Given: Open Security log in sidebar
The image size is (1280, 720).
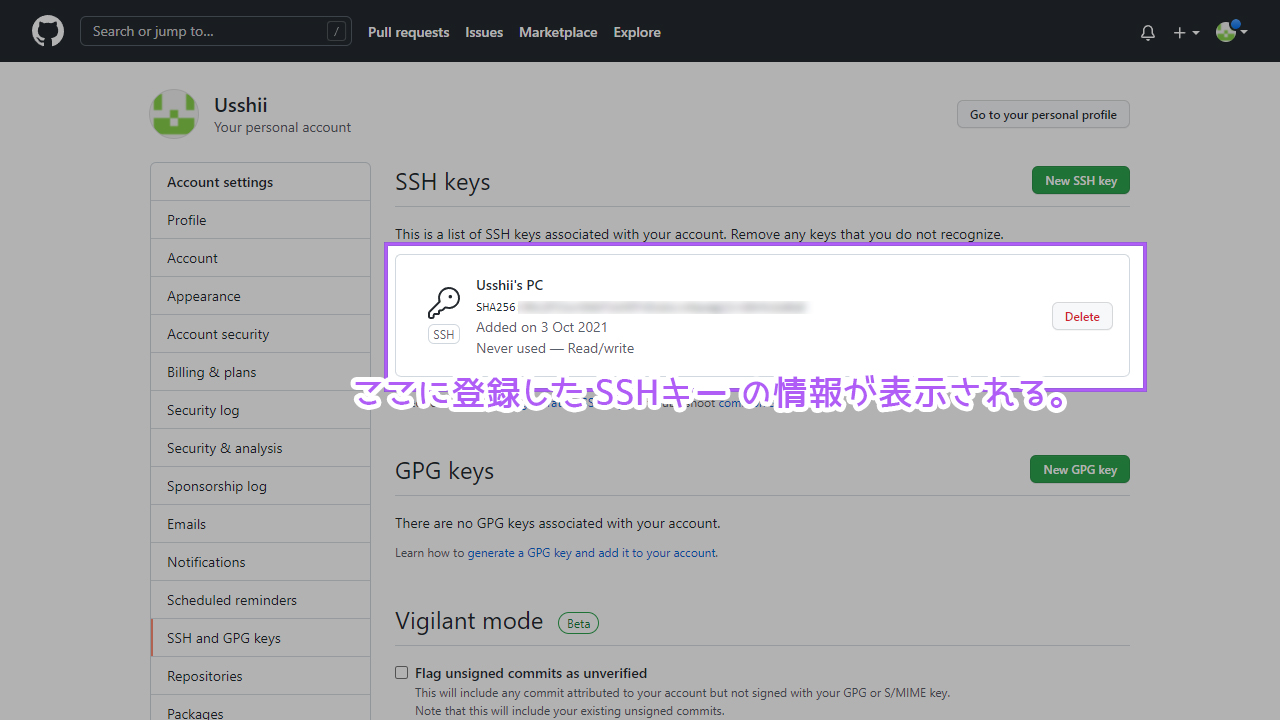Looking at the screenshot, I should click(260, 410).
